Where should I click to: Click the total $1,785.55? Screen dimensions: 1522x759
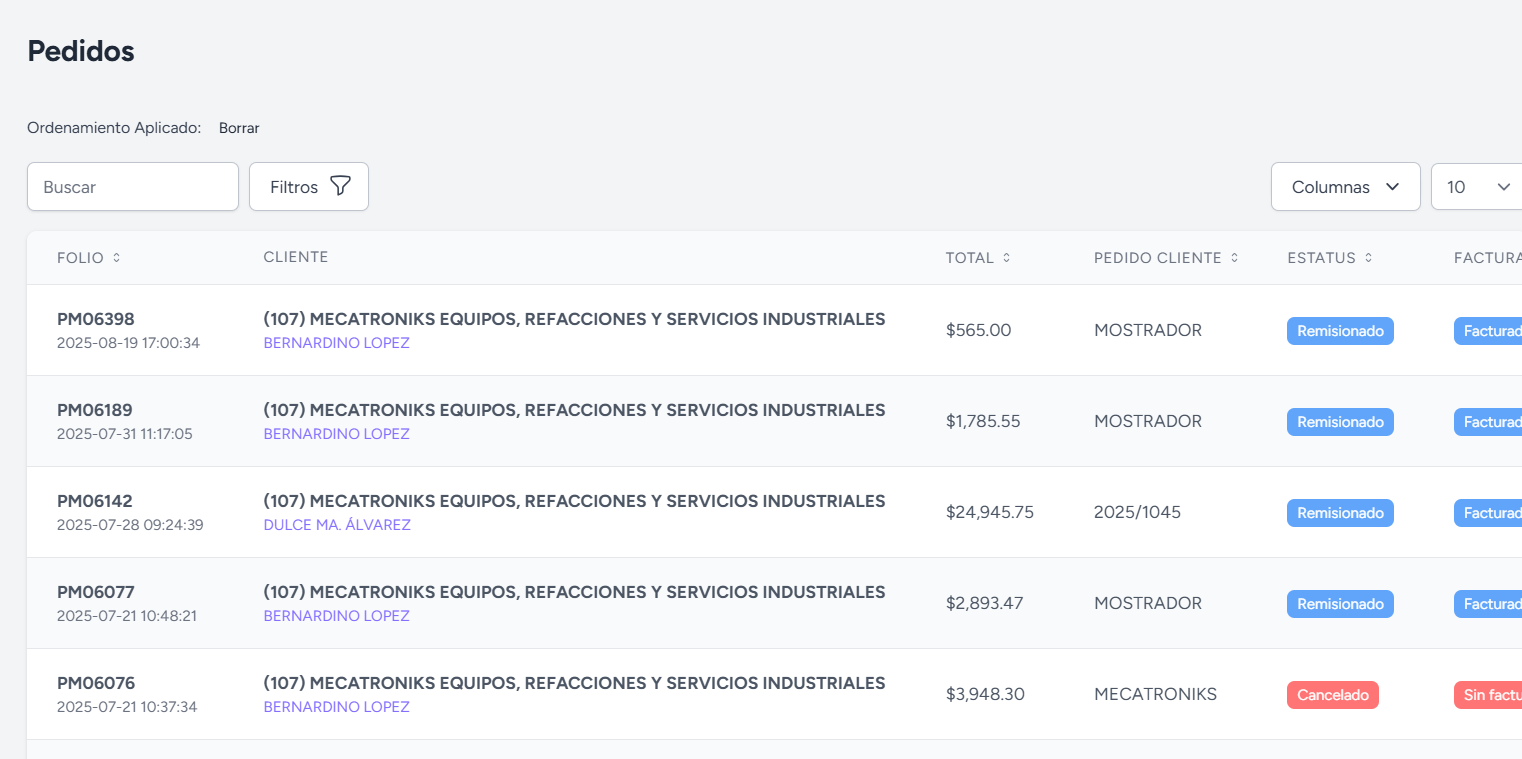click(x=983, y=421)
